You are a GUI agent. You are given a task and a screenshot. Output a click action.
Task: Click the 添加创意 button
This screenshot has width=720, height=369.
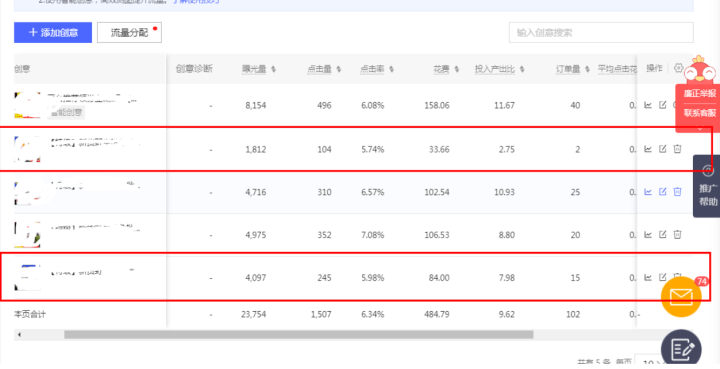(53, 33)
